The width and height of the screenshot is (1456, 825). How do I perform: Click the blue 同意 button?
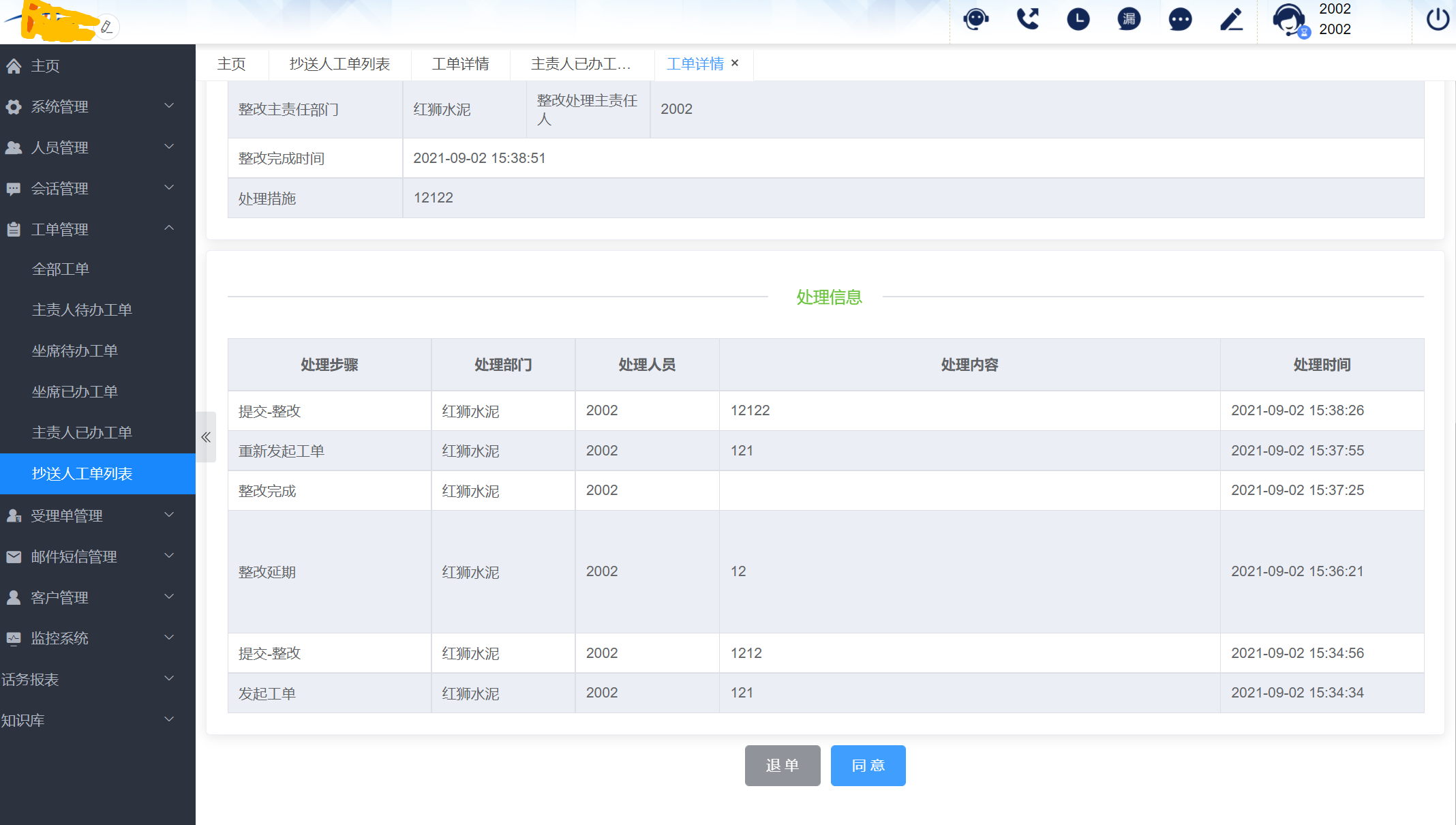pos(868,766)
